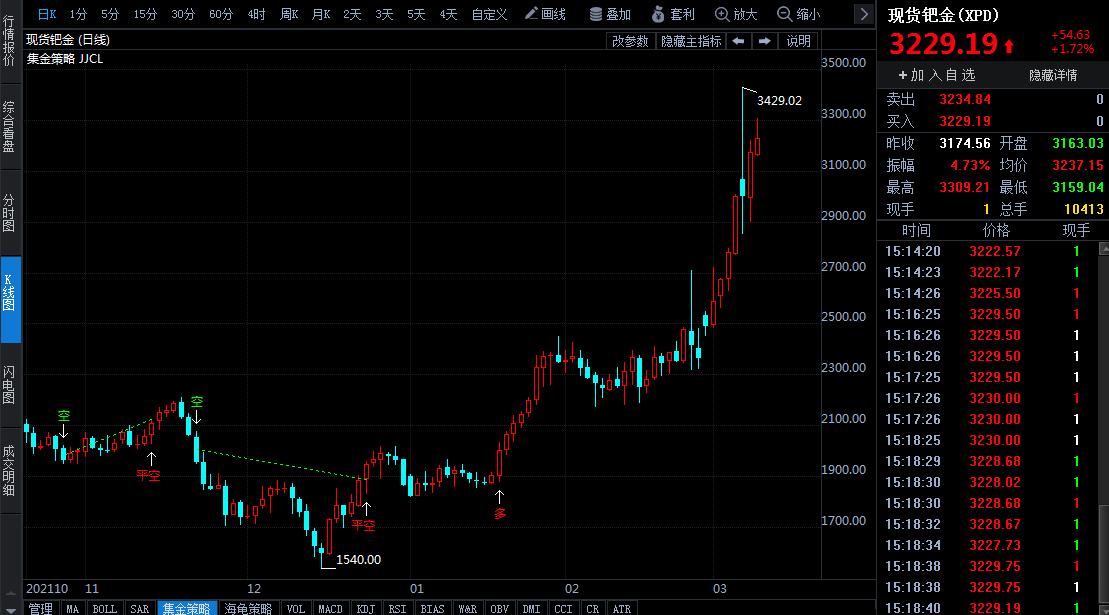
Task: Add to watchlist via 加入自选
Action: tap(936, 75)
